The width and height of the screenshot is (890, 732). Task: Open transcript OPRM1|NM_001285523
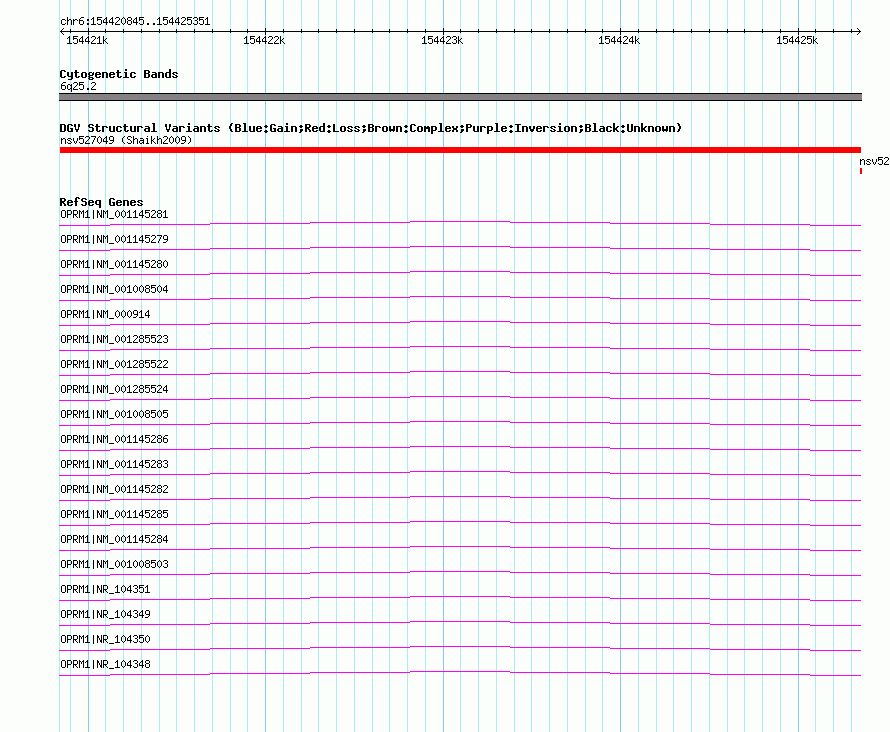click(x=114, y=339)
